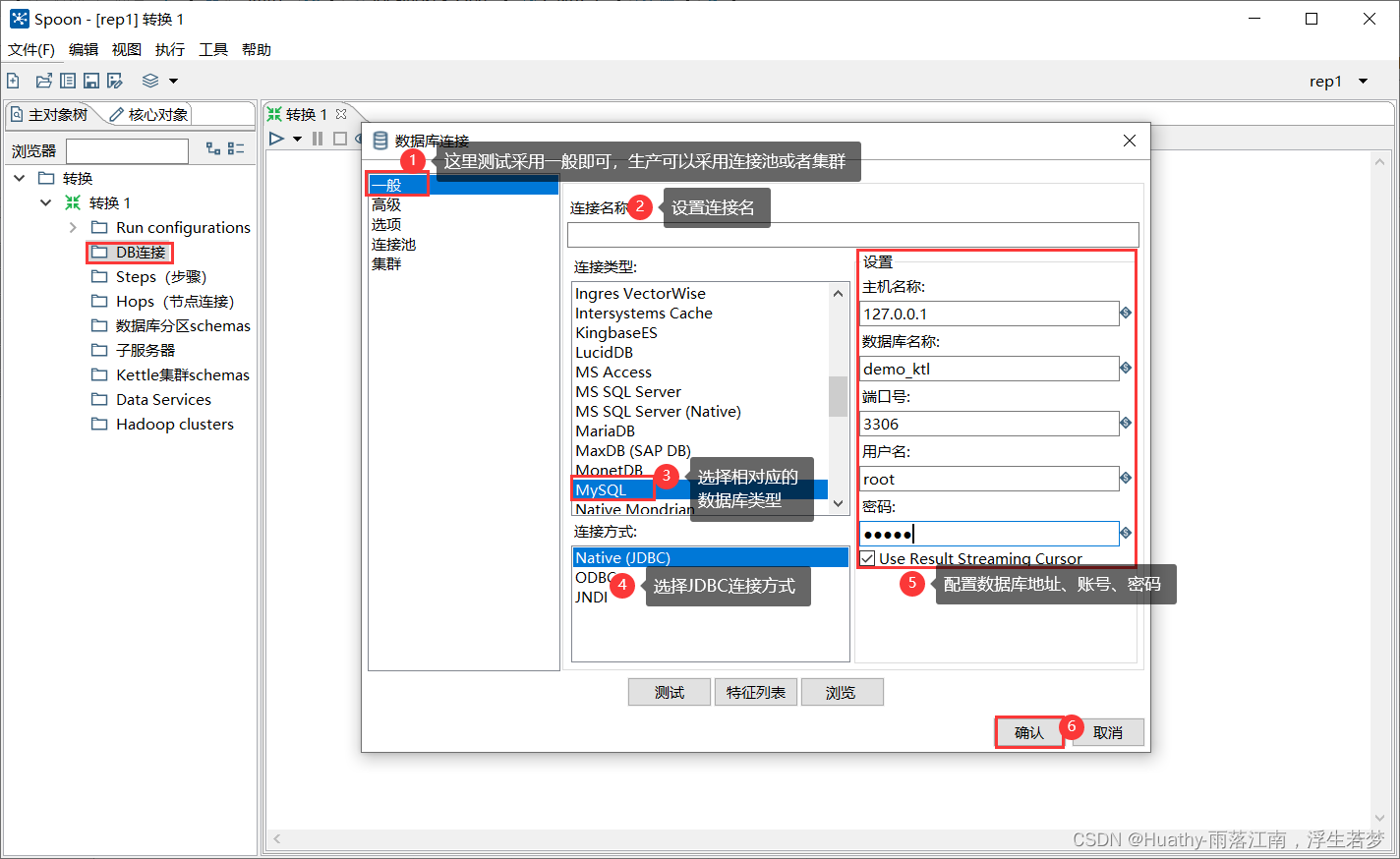Click the 数据库名称 field containing demo_ktl
1400x859 pixels.
coord(989,369)
